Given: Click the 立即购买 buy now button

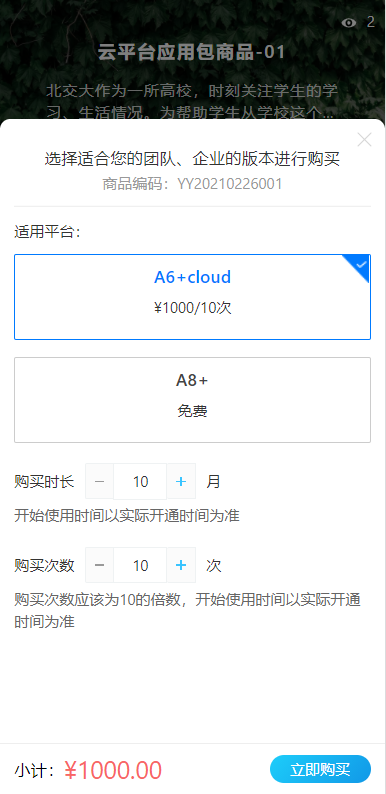Looking at the screenshot, I should [x=320, y=769].
